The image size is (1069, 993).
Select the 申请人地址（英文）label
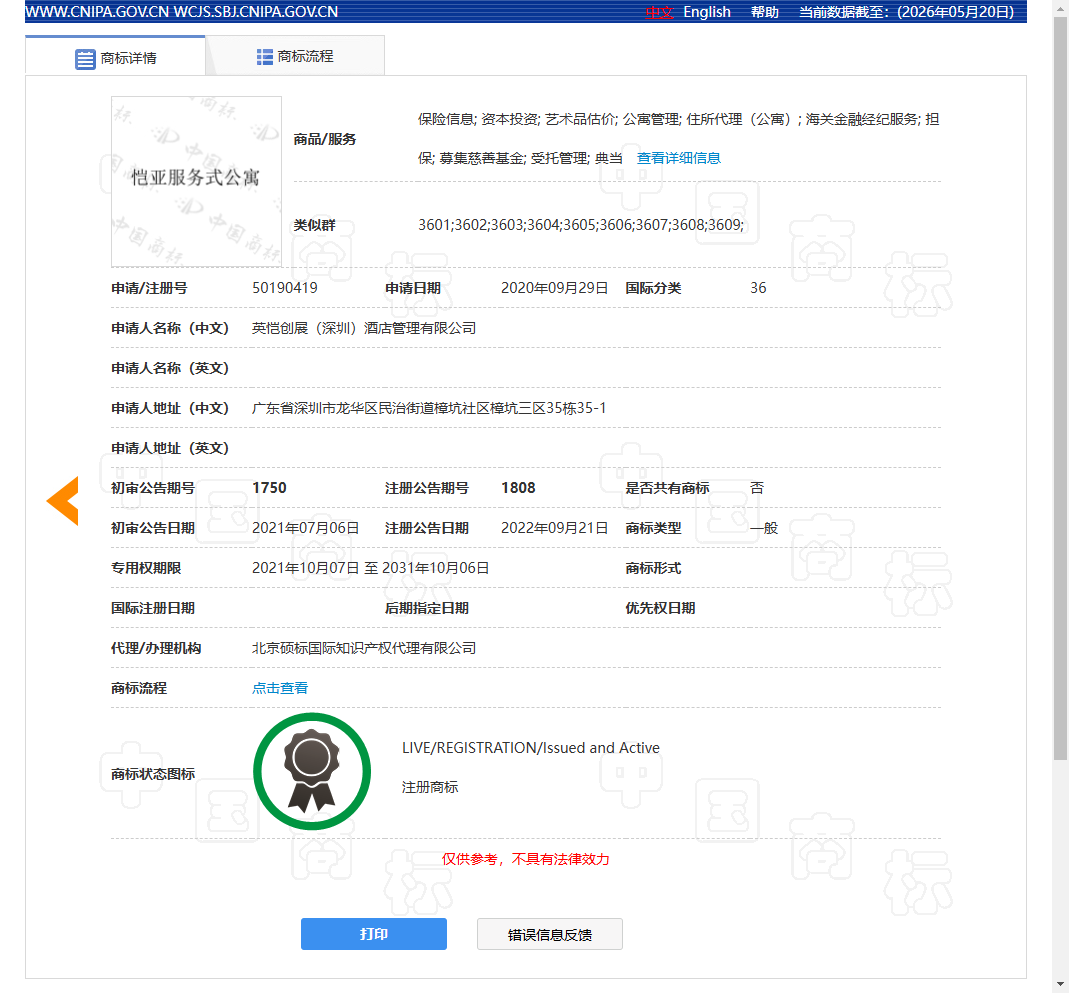coord(170,448)
